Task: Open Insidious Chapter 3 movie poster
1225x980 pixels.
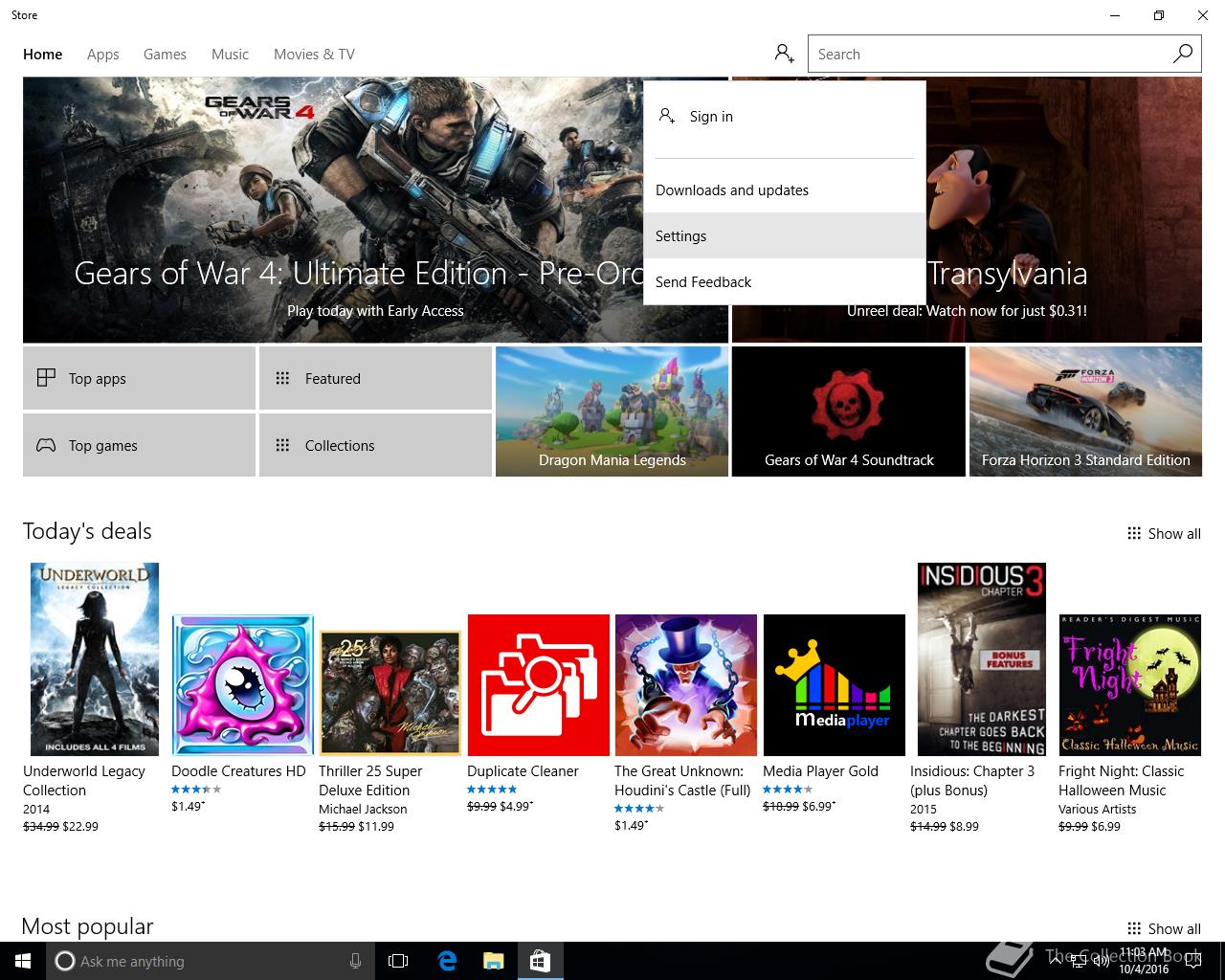Action: (x=982, y=659)
